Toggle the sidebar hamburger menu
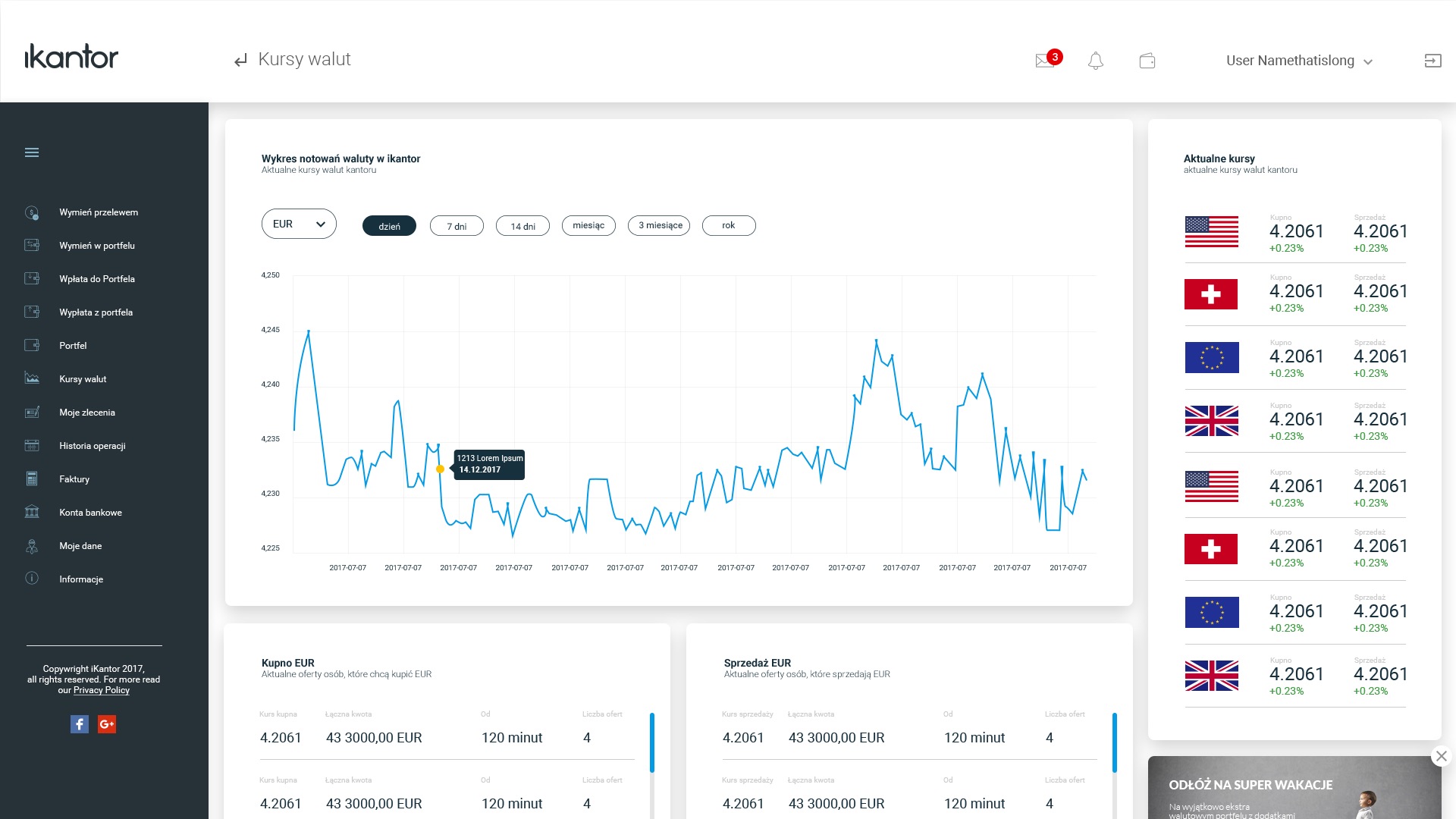This screenshot has height=819, width=1456. tap(32, 152)
